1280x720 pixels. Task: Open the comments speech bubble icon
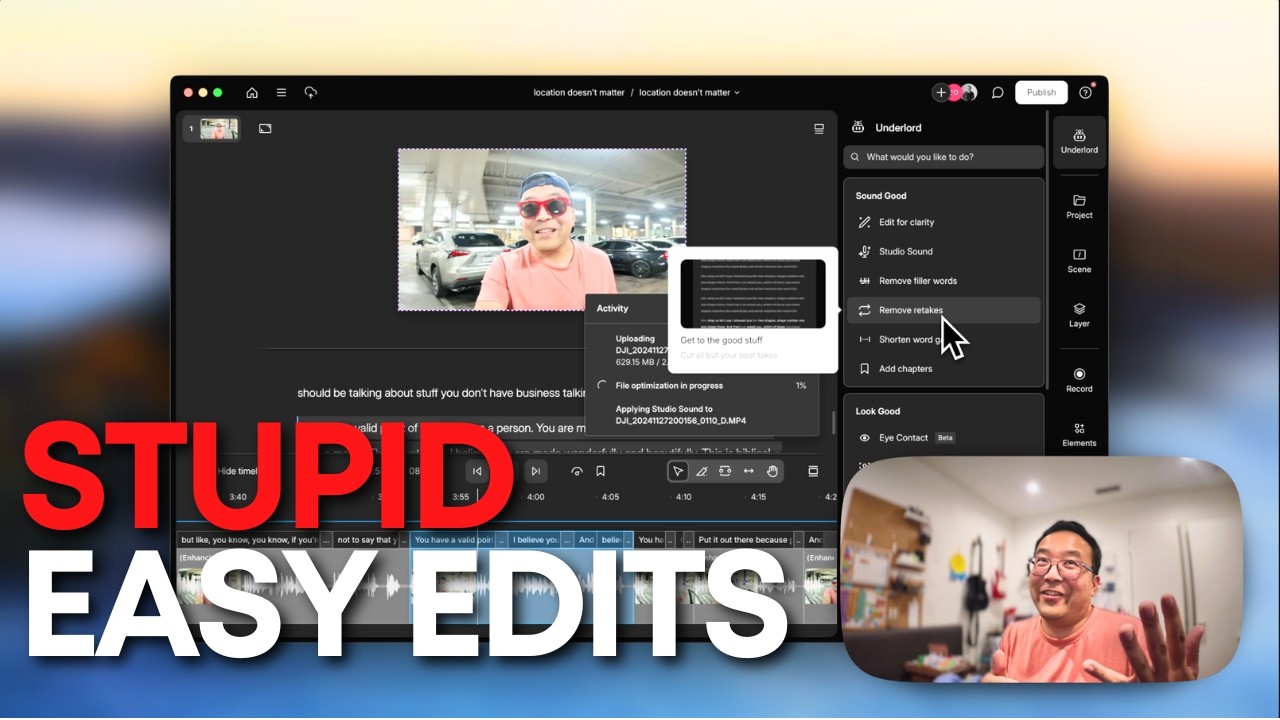coord(997,92)
